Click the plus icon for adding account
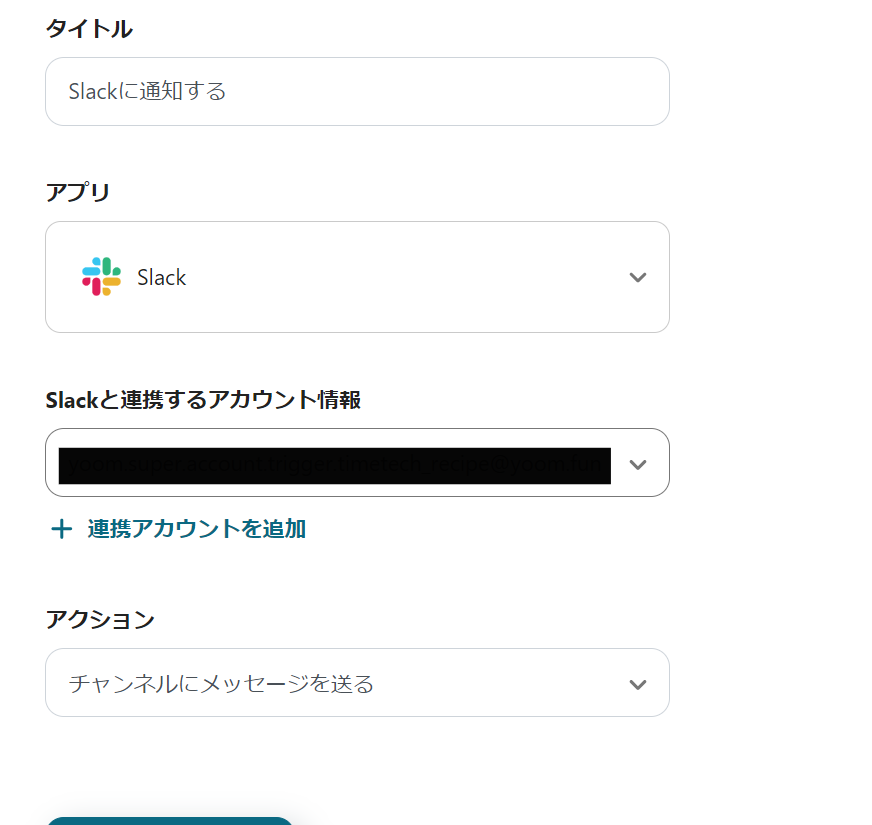The width and height of the screenshot is (872, 825). [61, 529]
